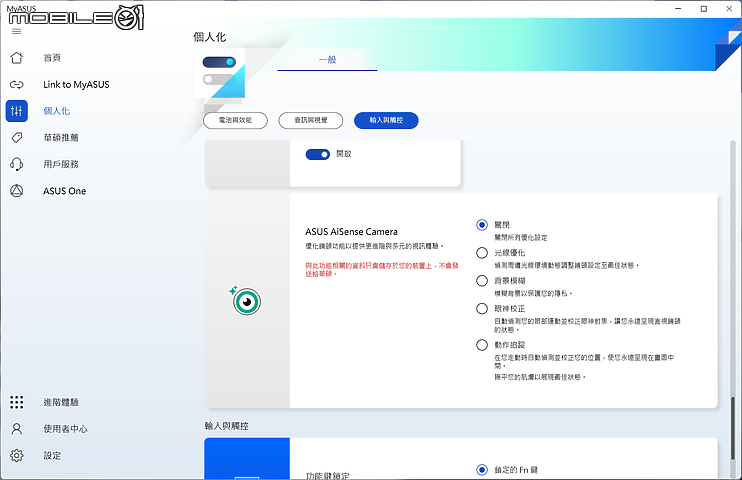Click the 使用者中心 person icon
742x480 pixels.
coord(17,429)
